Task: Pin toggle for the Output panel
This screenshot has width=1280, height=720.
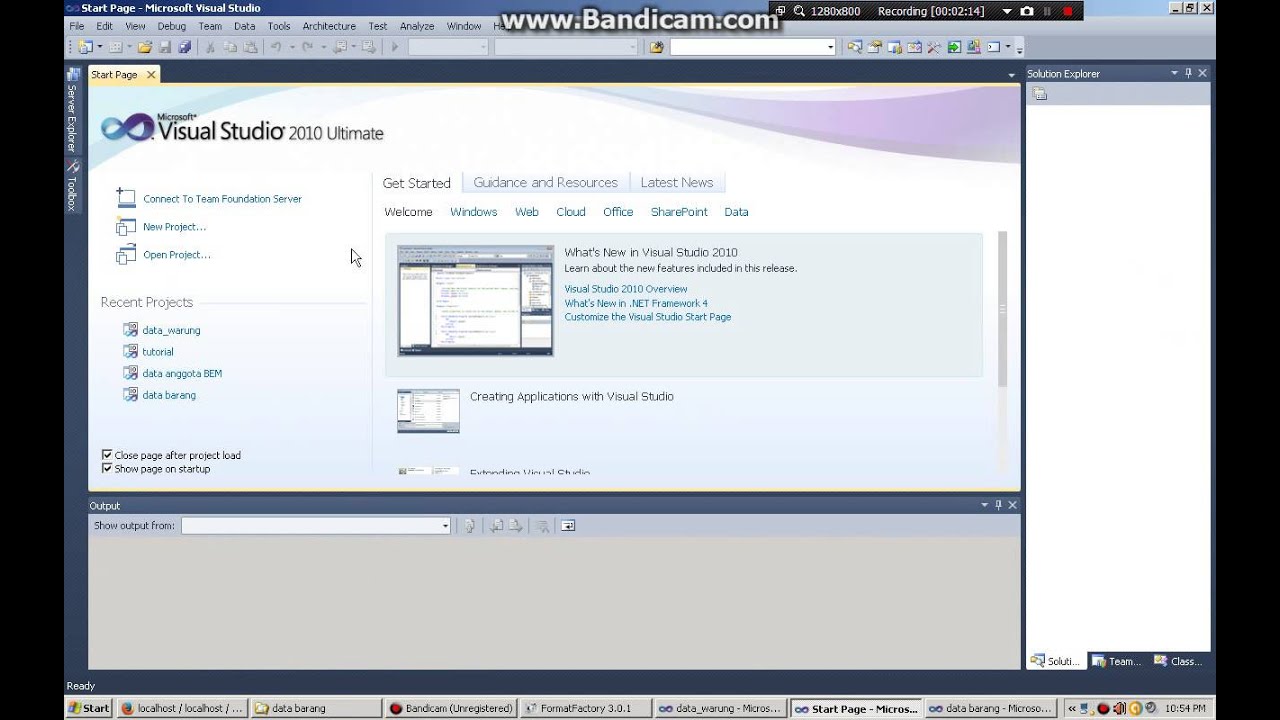Action: pos(998,505)
